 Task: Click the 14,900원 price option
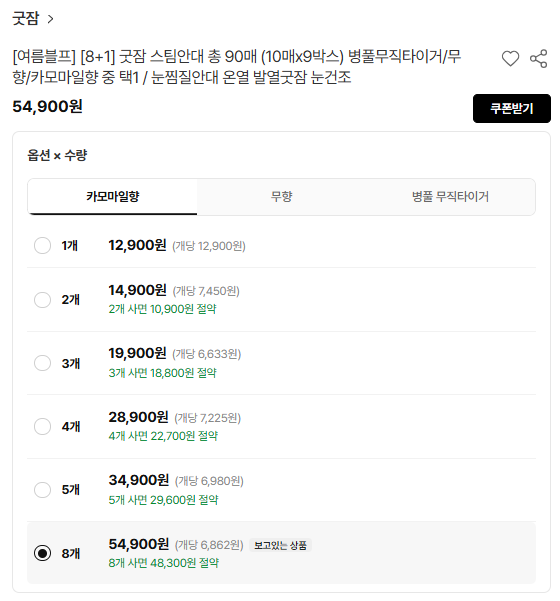coord(281,299)
